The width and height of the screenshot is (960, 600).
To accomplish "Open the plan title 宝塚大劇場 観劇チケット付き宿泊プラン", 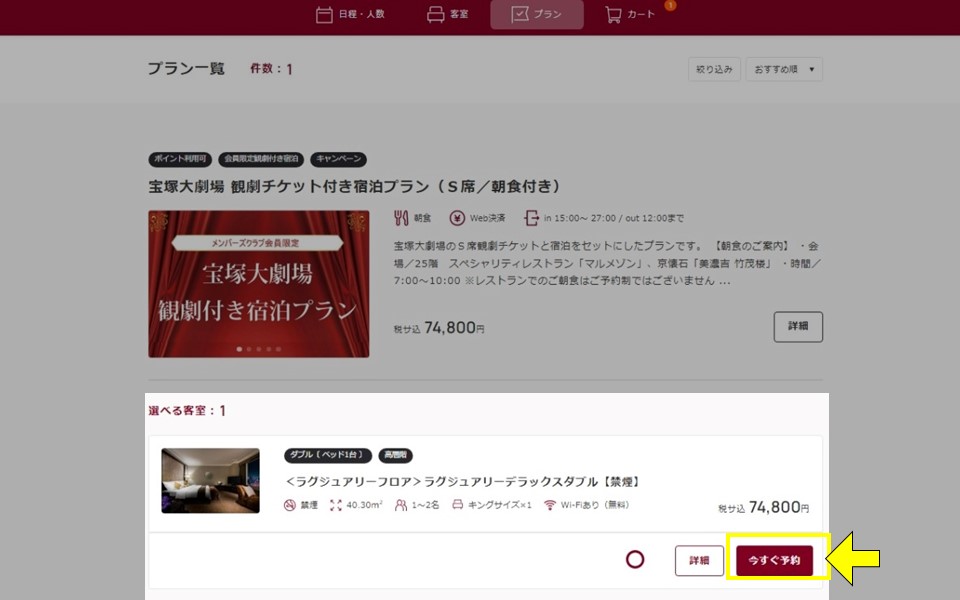I will coord(354,187).
